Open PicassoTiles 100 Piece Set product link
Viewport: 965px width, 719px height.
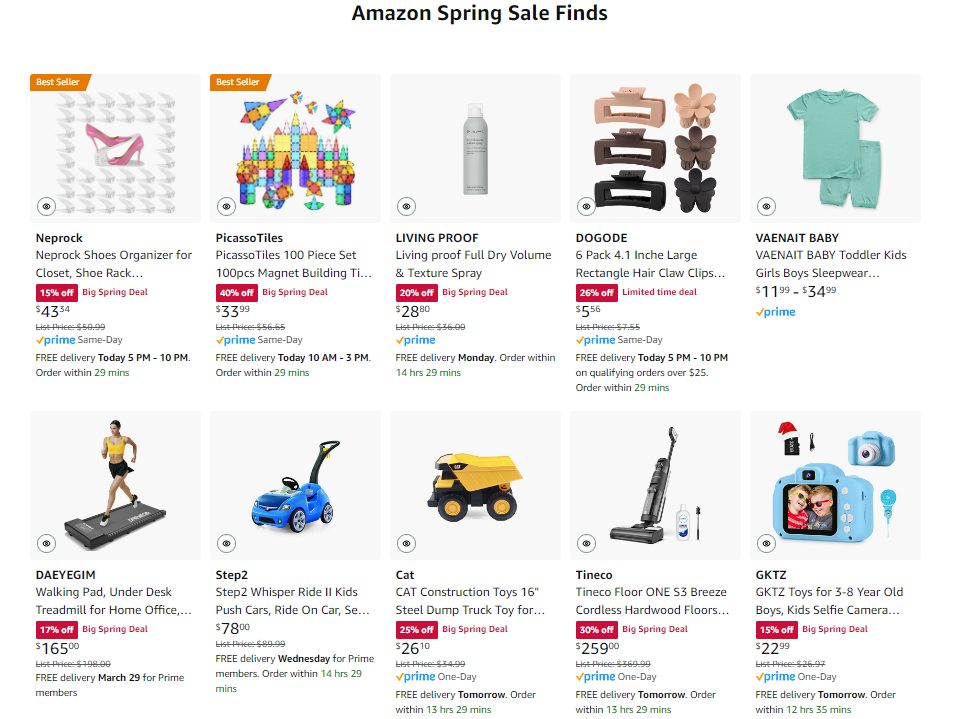coord(293,264)
